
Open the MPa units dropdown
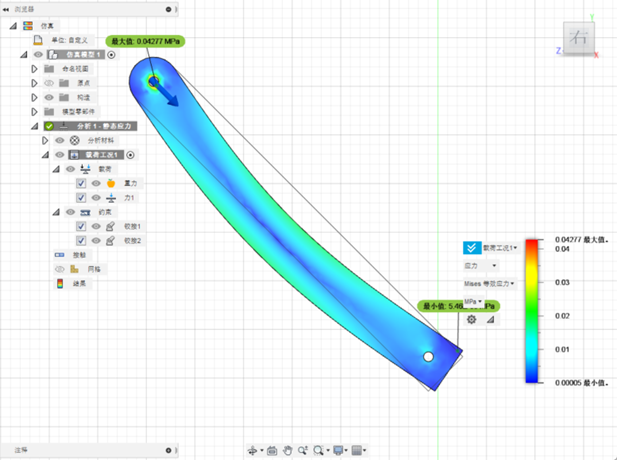[x=472, y=302]
